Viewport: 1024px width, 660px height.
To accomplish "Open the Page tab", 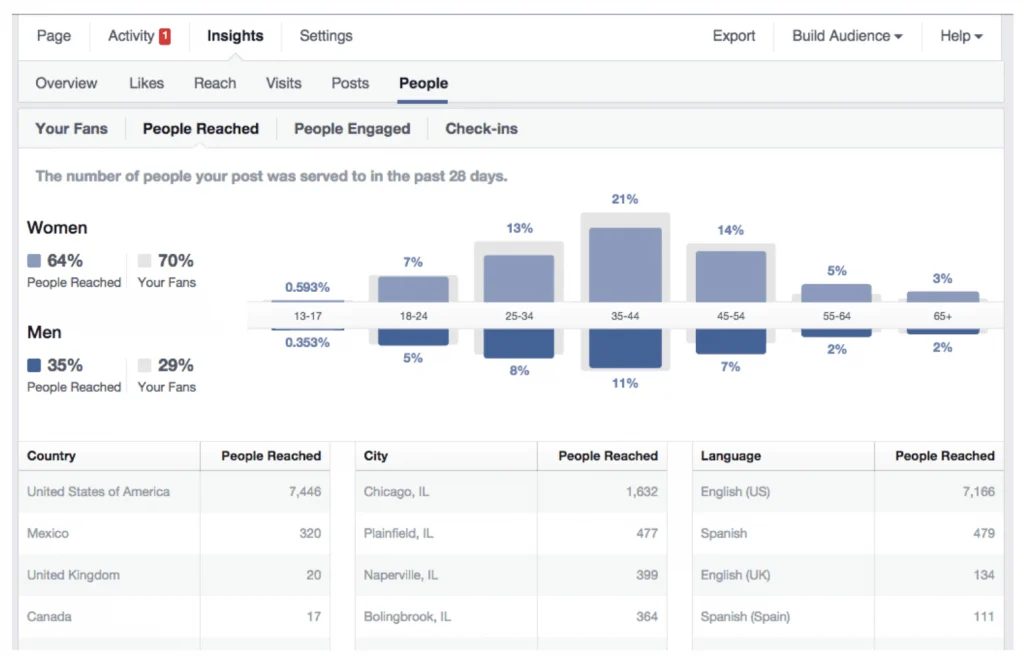I will pos(54,36).
